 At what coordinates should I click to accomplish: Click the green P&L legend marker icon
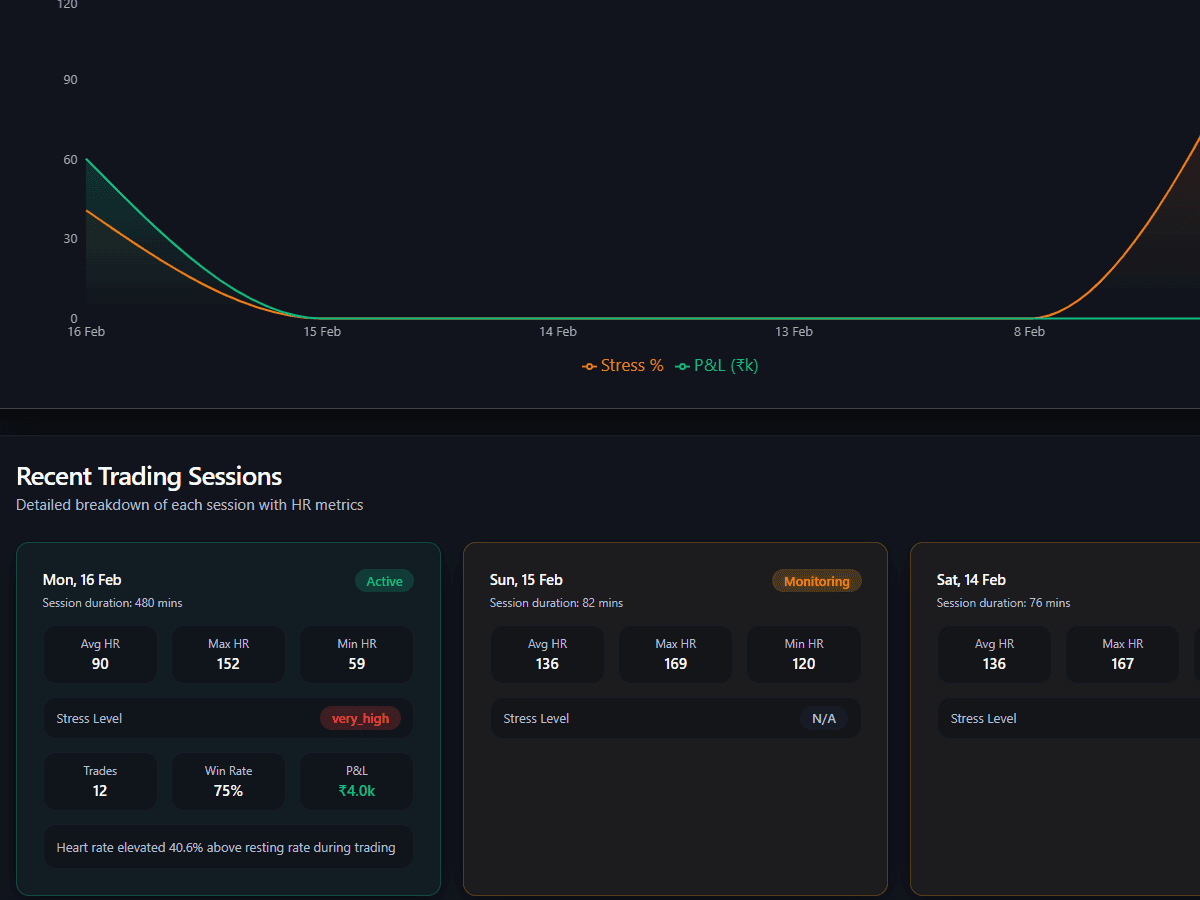click(x=683, y=365)
